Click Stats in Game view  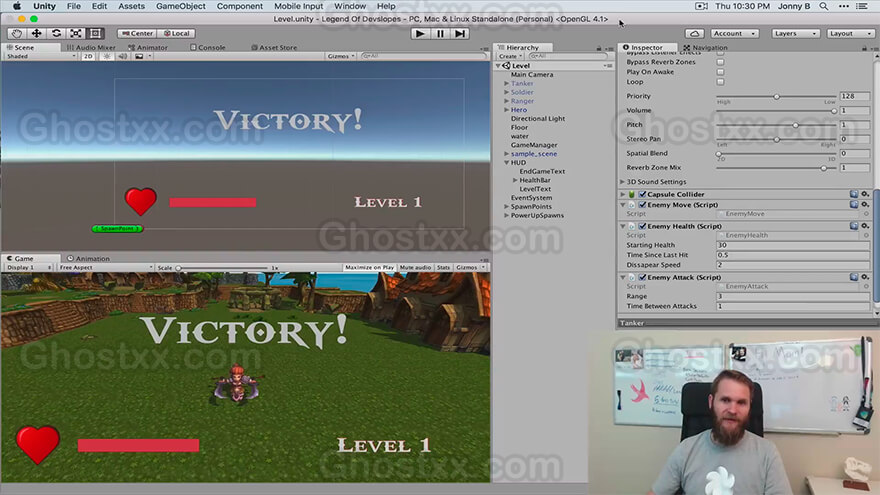pos(443,268)
